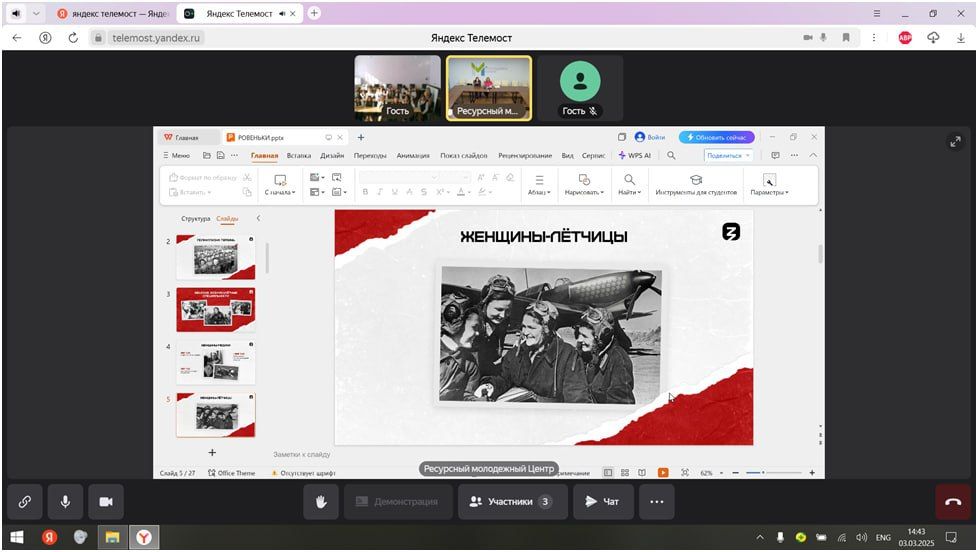This screenshot has height=552, width=978.
Task: Open browser hamburger menu icon
Action: pyautogui.click(x=876, y=13)
